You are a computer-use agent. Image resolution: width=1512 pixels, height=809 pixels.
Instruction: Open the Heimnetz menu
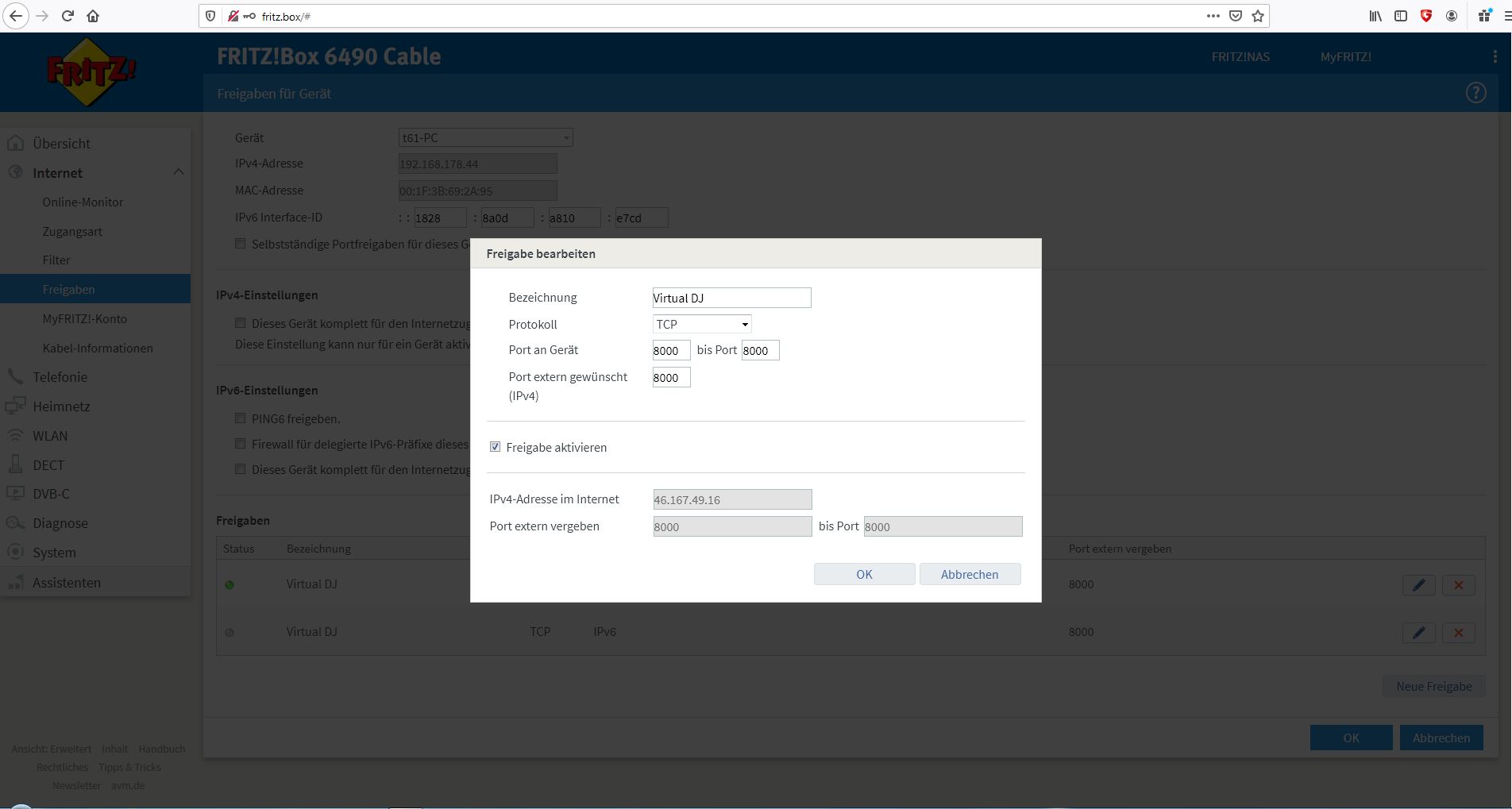61,406
